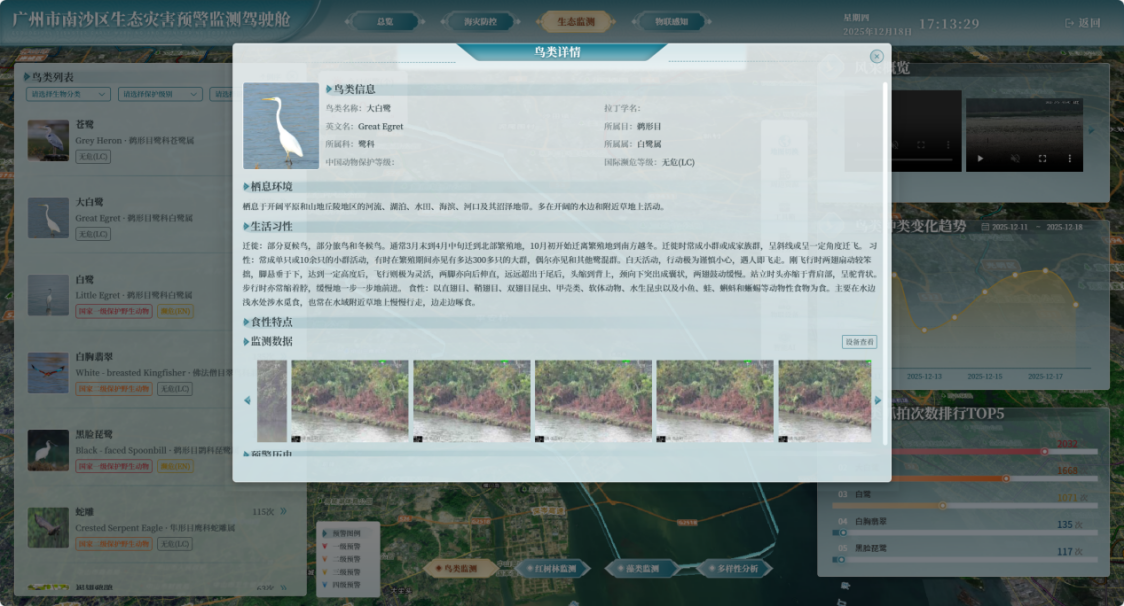Click the 一级预警 legend marker

pos(325,546)
